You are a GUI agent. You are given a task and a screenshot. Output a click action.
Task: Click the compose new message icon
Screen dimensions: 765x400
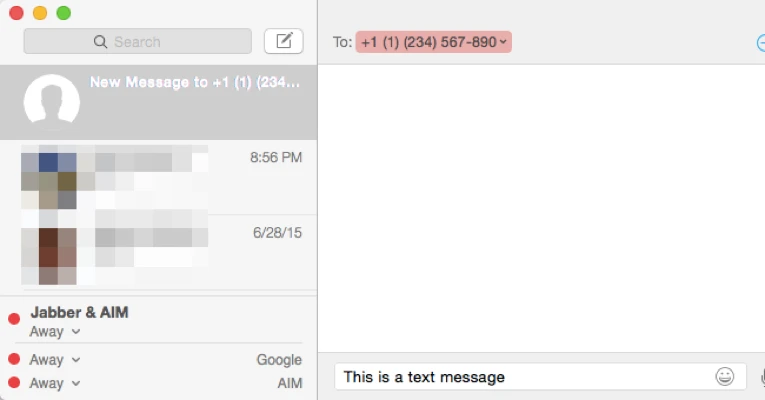pos(283,41)
